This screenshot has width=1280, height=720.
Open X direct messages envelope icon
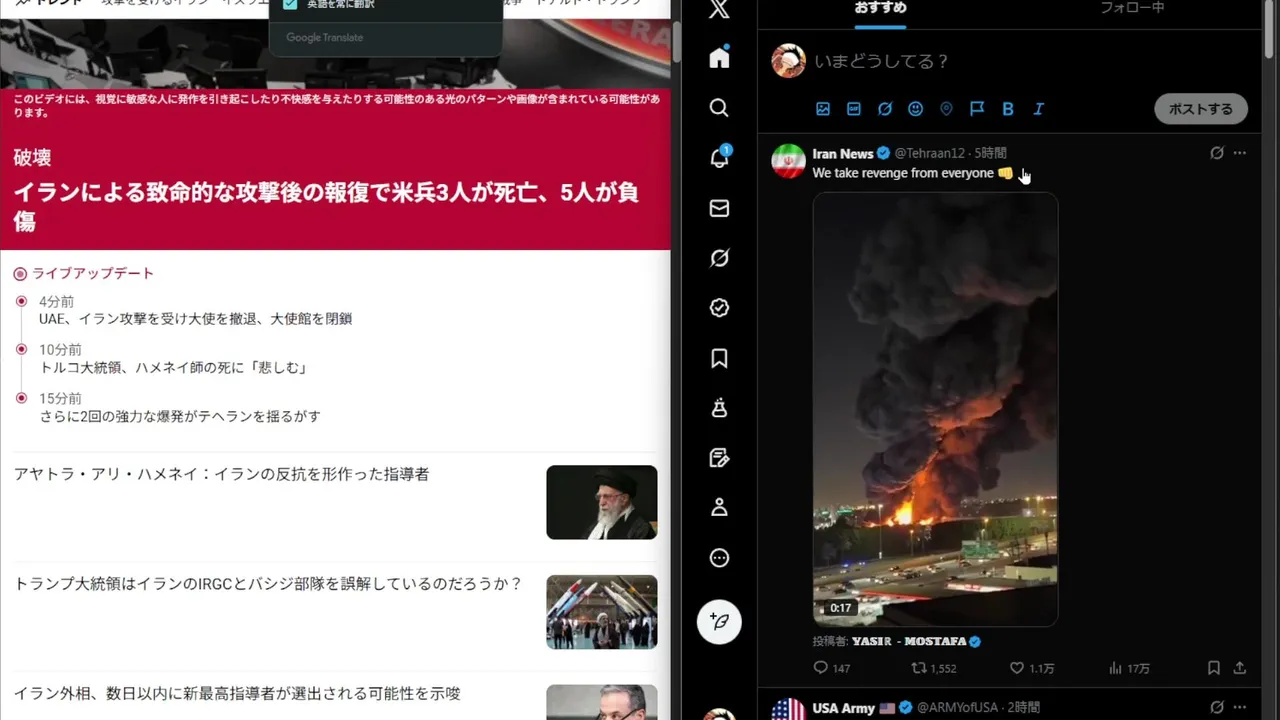pos(719,208)
